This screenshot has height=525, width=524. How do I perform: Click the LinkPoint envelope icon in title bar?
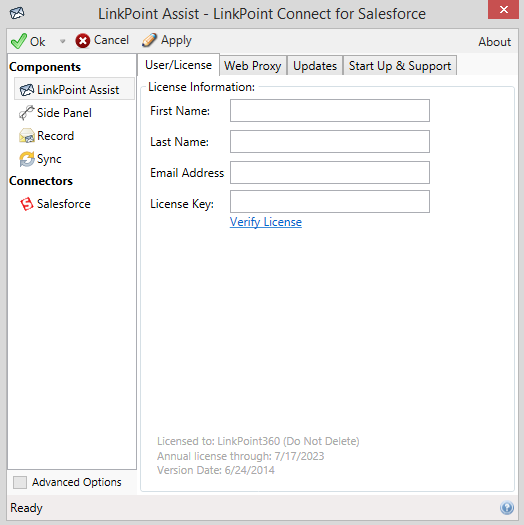17,13
